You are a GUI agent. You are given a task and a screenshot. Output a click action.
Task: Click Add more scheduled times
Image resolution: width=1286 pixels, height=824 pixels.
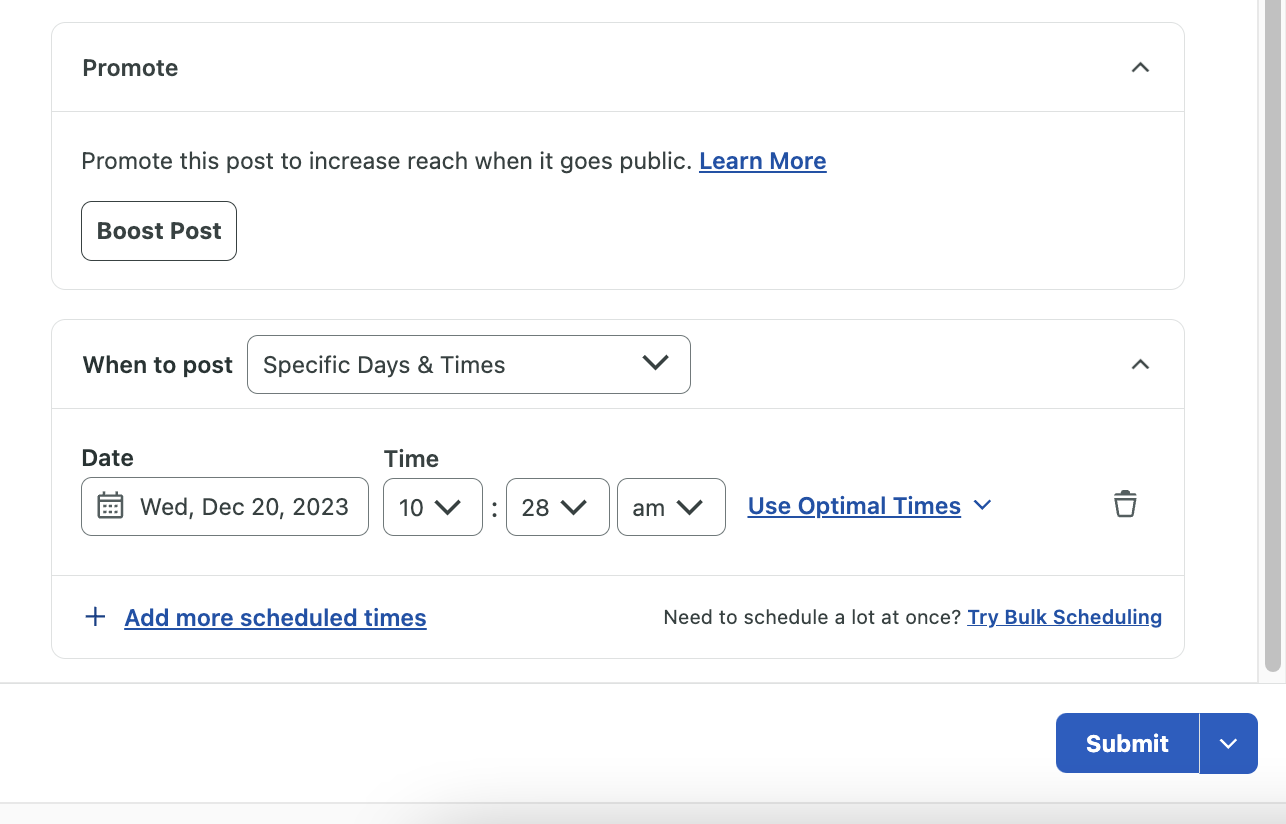click(x=274, y=617)
